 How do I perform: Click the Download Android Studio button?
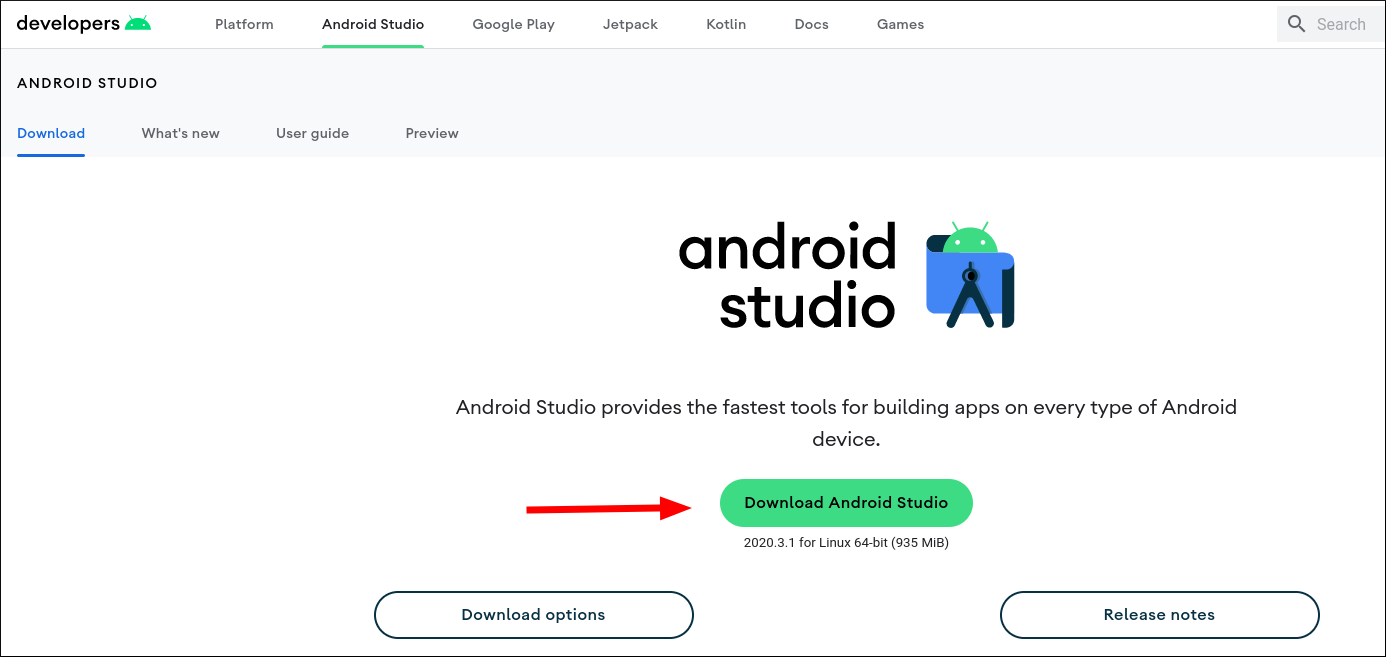[x=846, y=503]
